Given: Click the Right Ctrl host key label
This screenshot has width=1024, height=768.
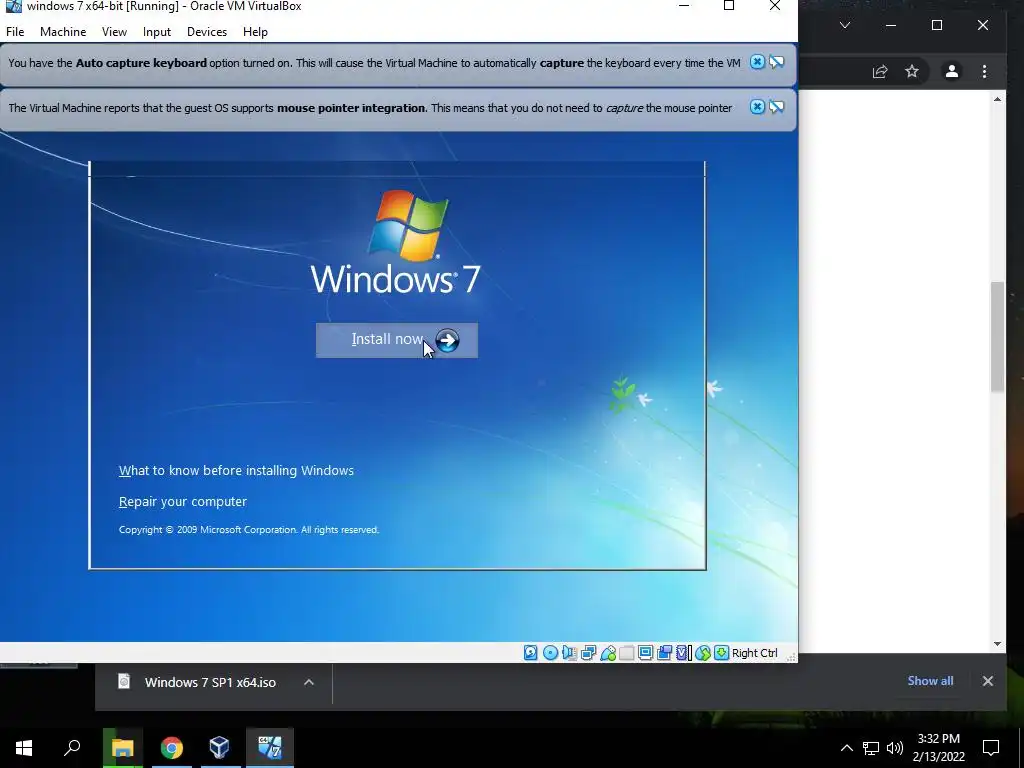Looking at the screenshot, I should tap(755, 653).
